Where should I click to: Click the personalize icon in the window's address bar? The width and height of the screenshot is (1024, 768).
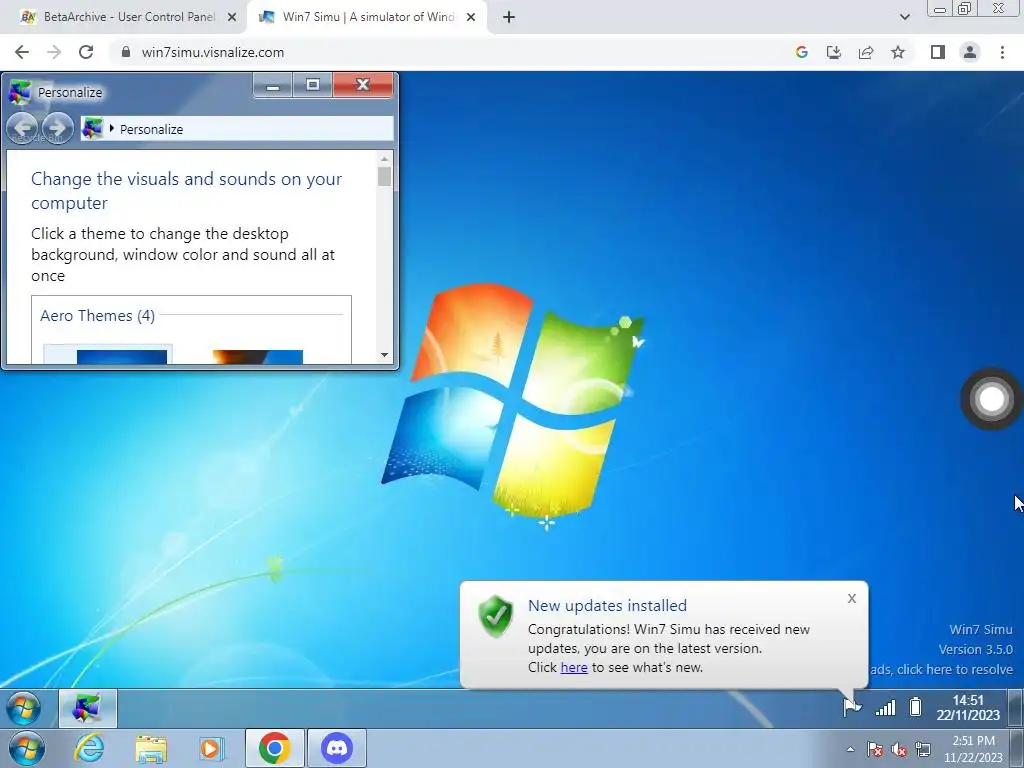point(93,129)
